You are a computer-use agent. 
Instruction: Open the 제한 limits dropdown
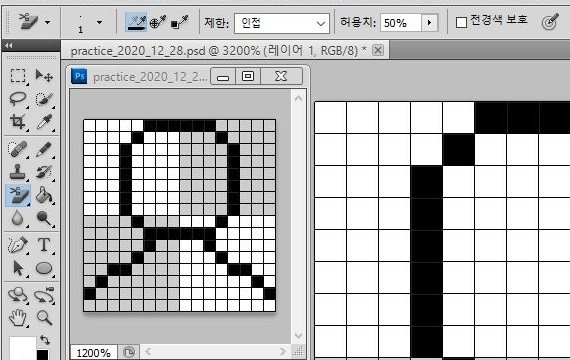click(x=282, y=23)
